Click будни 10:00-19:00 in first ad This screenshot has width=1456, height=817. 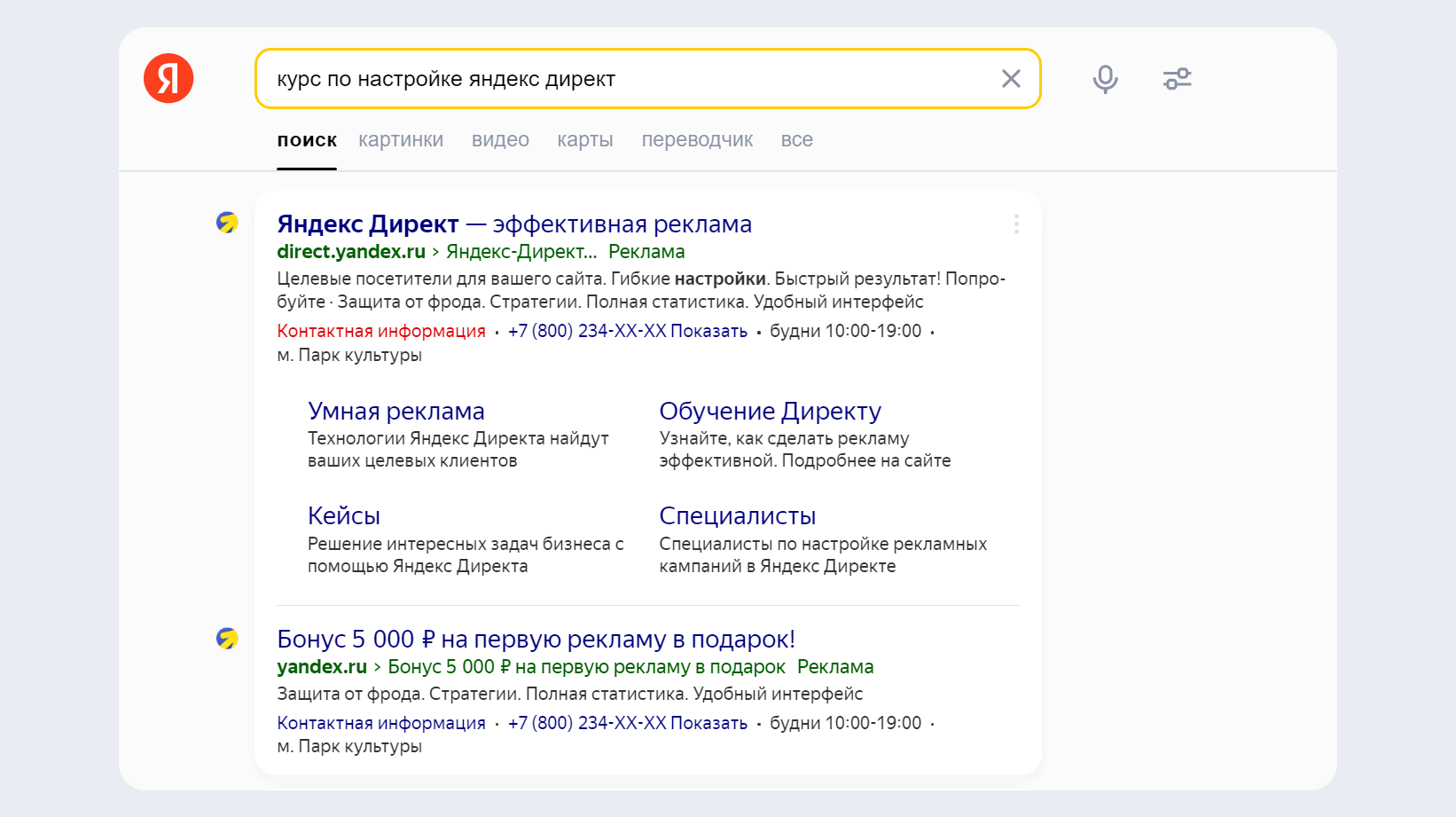coord(846,331)
